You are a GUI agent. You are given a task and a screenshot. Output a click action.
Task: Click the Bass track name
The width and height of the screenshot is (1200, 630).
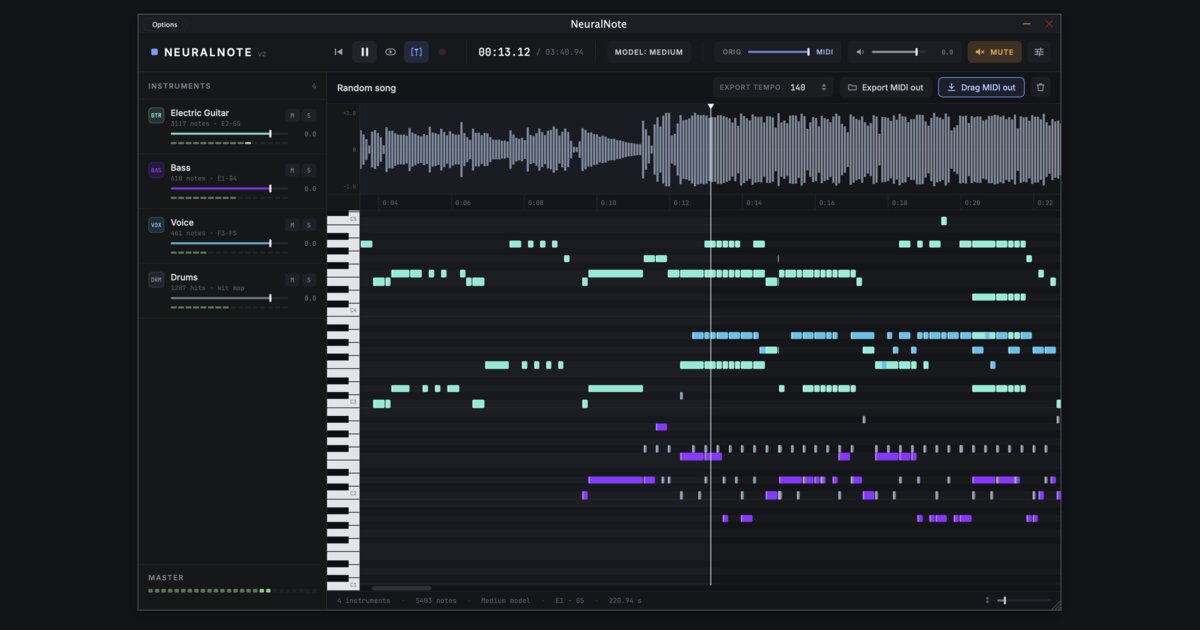pos(180,168)
